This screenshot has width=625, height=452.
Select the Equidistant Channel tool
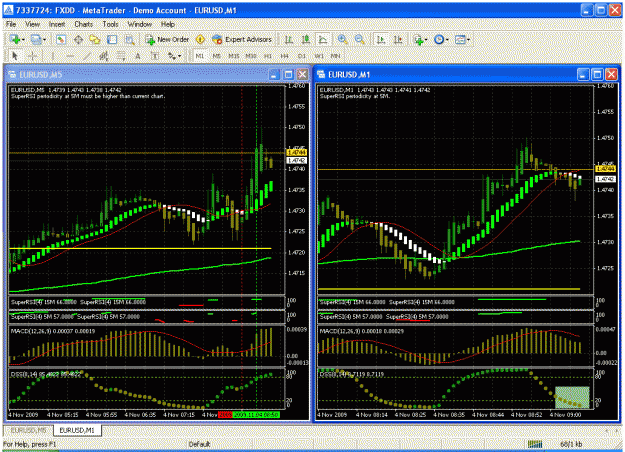(104, 56)
